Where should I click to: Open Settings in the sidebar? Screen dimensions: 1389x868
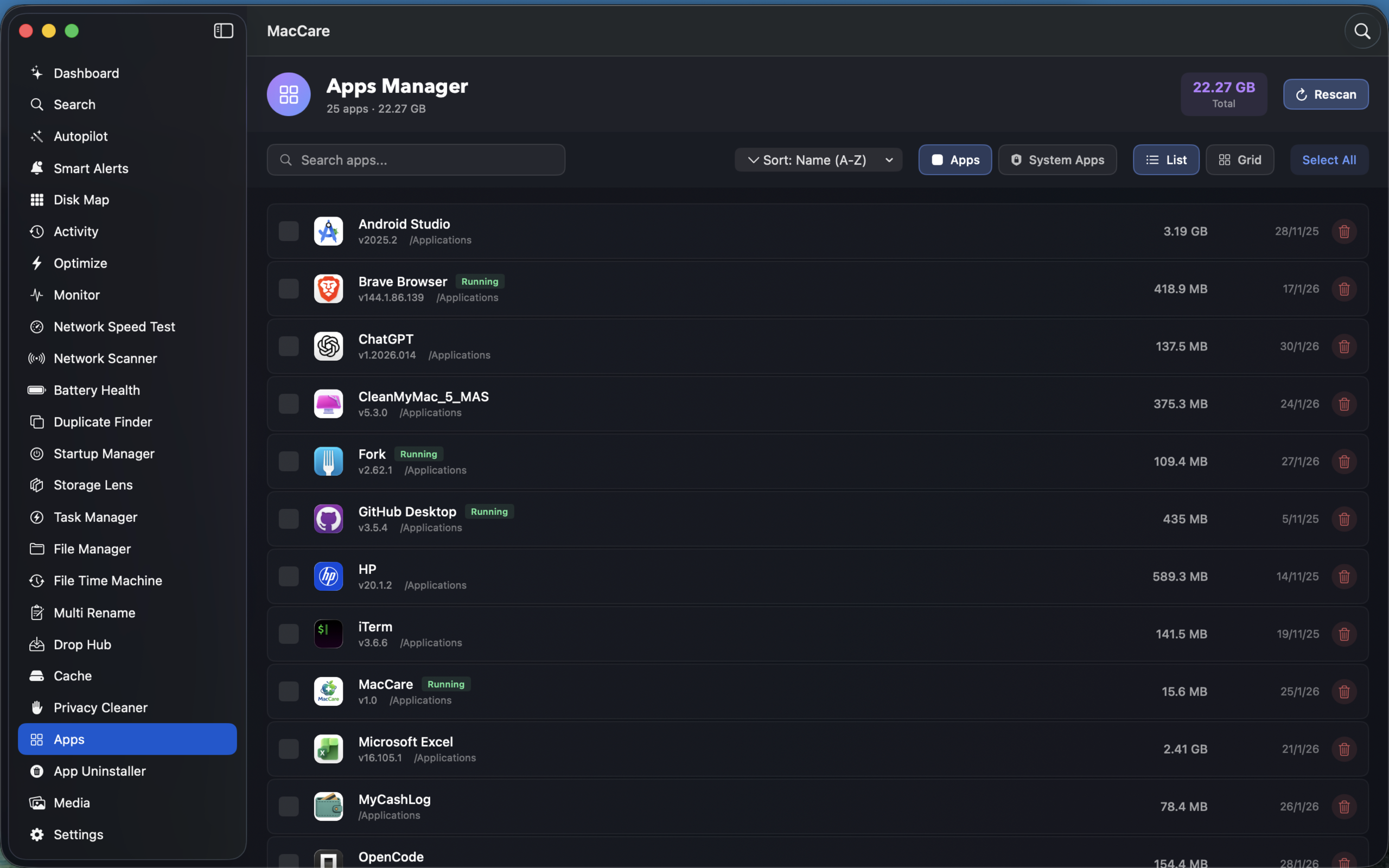(128, 834)
